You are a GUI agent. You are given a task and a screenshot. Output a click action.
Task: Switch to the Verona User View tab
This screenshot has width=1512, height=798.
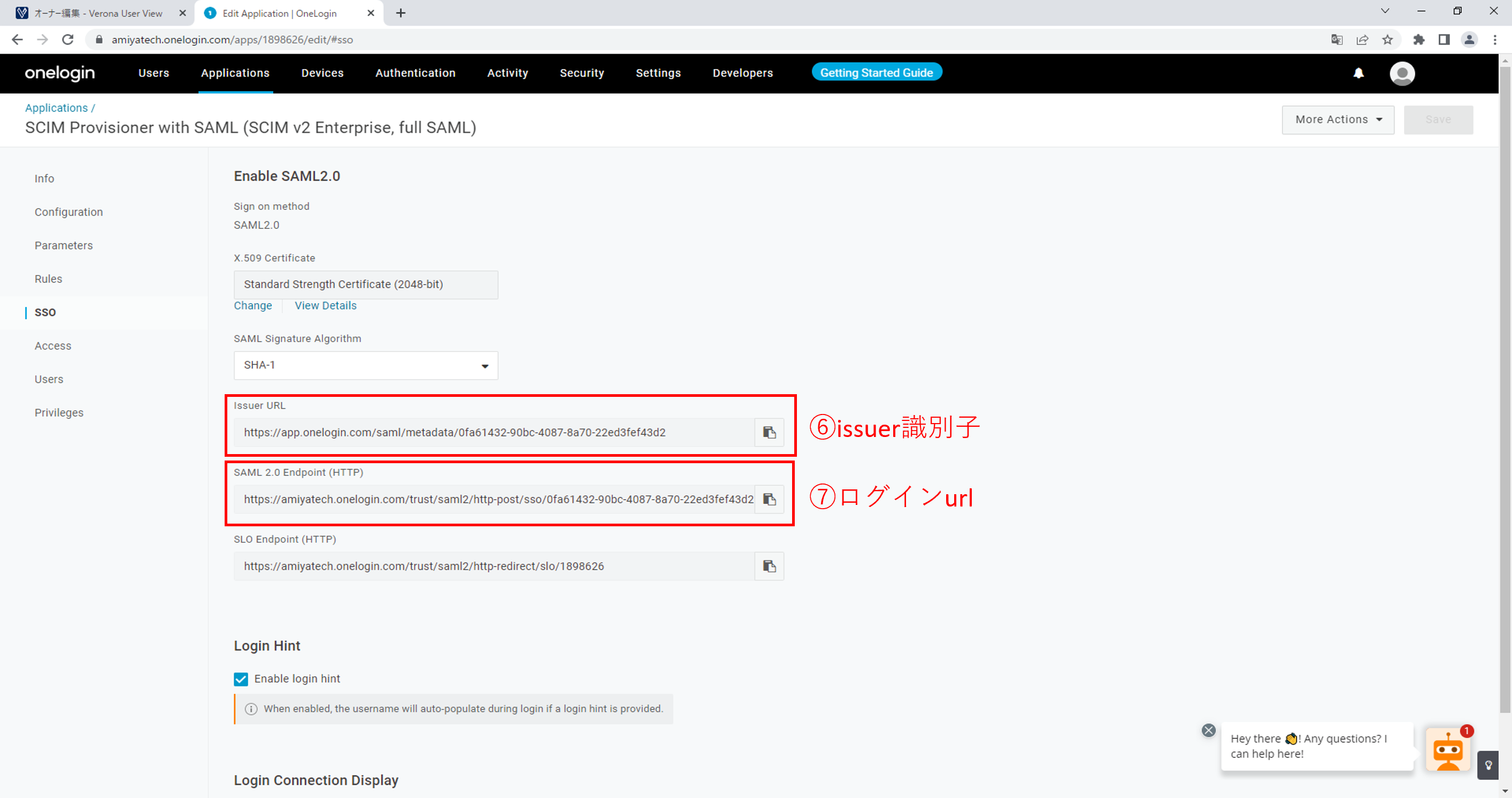pos(97,13)
